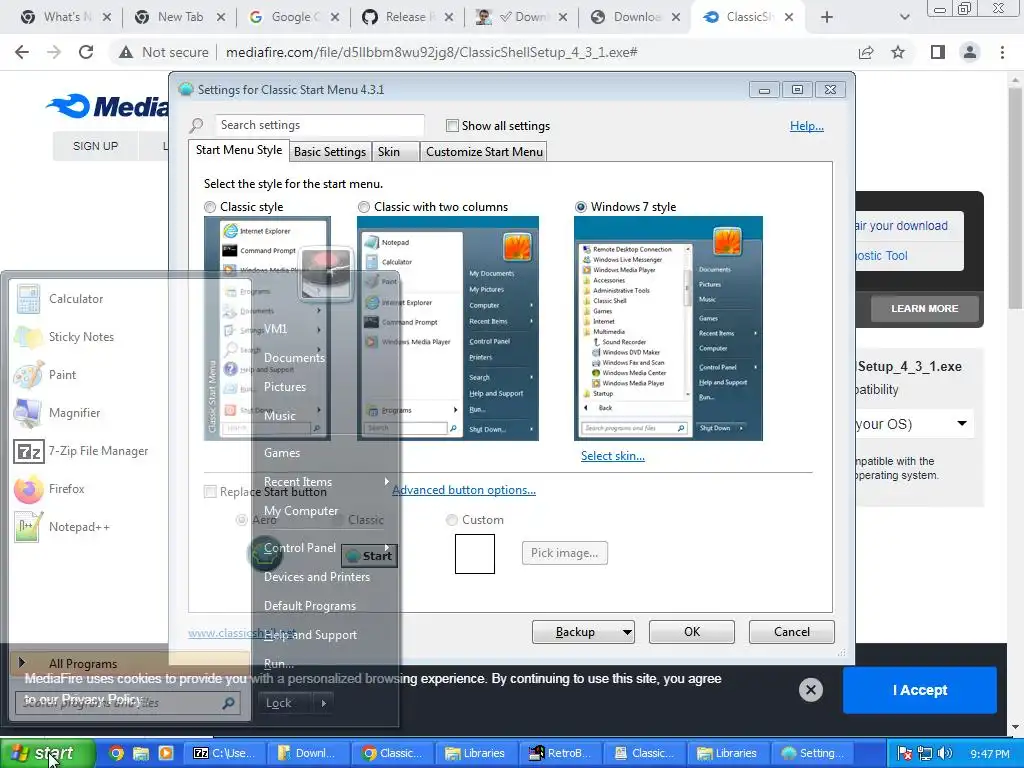Screen dimensions: 1024x768
Task: Select Windows 7 style radio button
Action: click(x=581, y=207)
